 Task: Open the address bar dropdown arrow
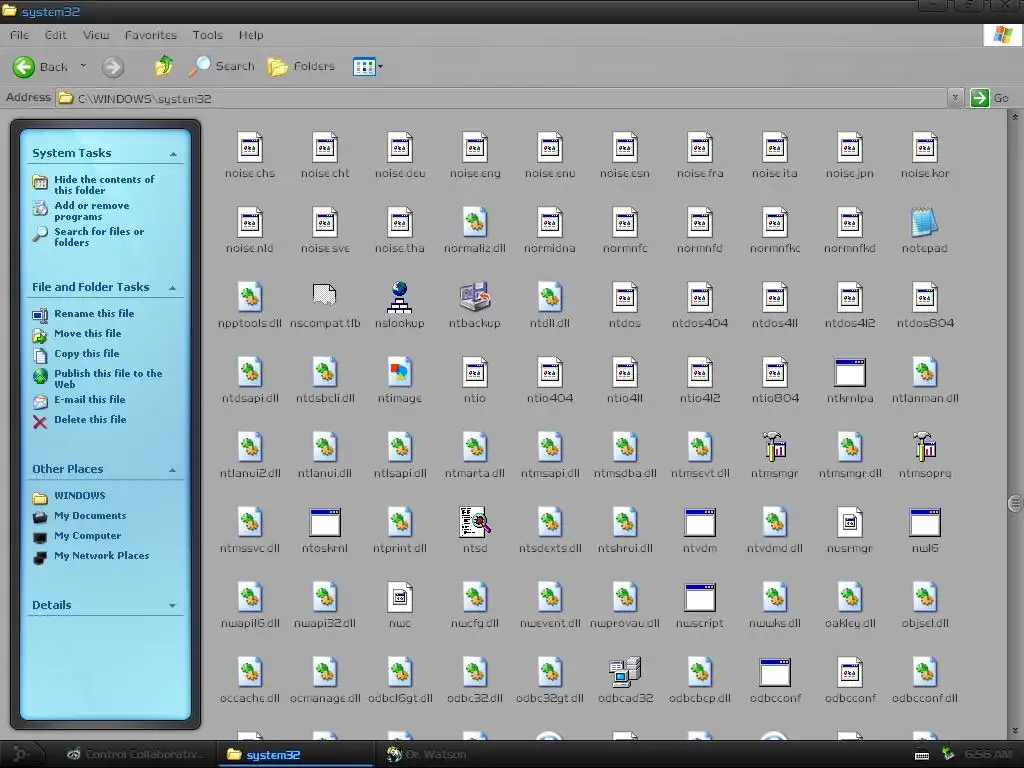pyautogui.click(x=955, y=98)
